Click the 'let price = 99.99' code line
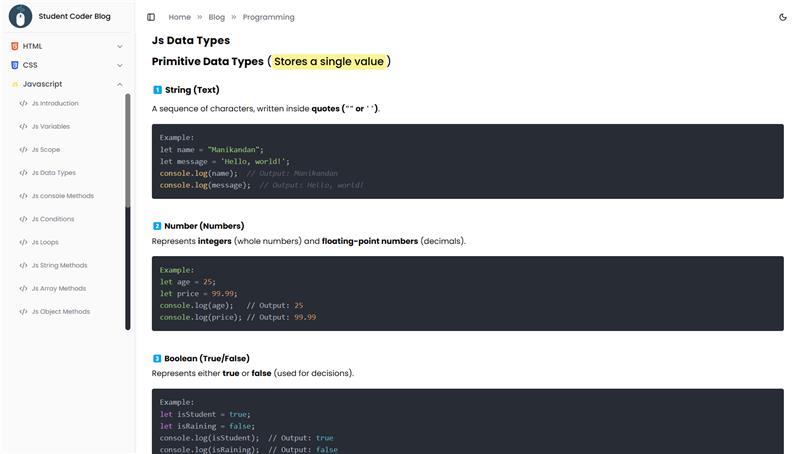 click(x=198, y=293)
